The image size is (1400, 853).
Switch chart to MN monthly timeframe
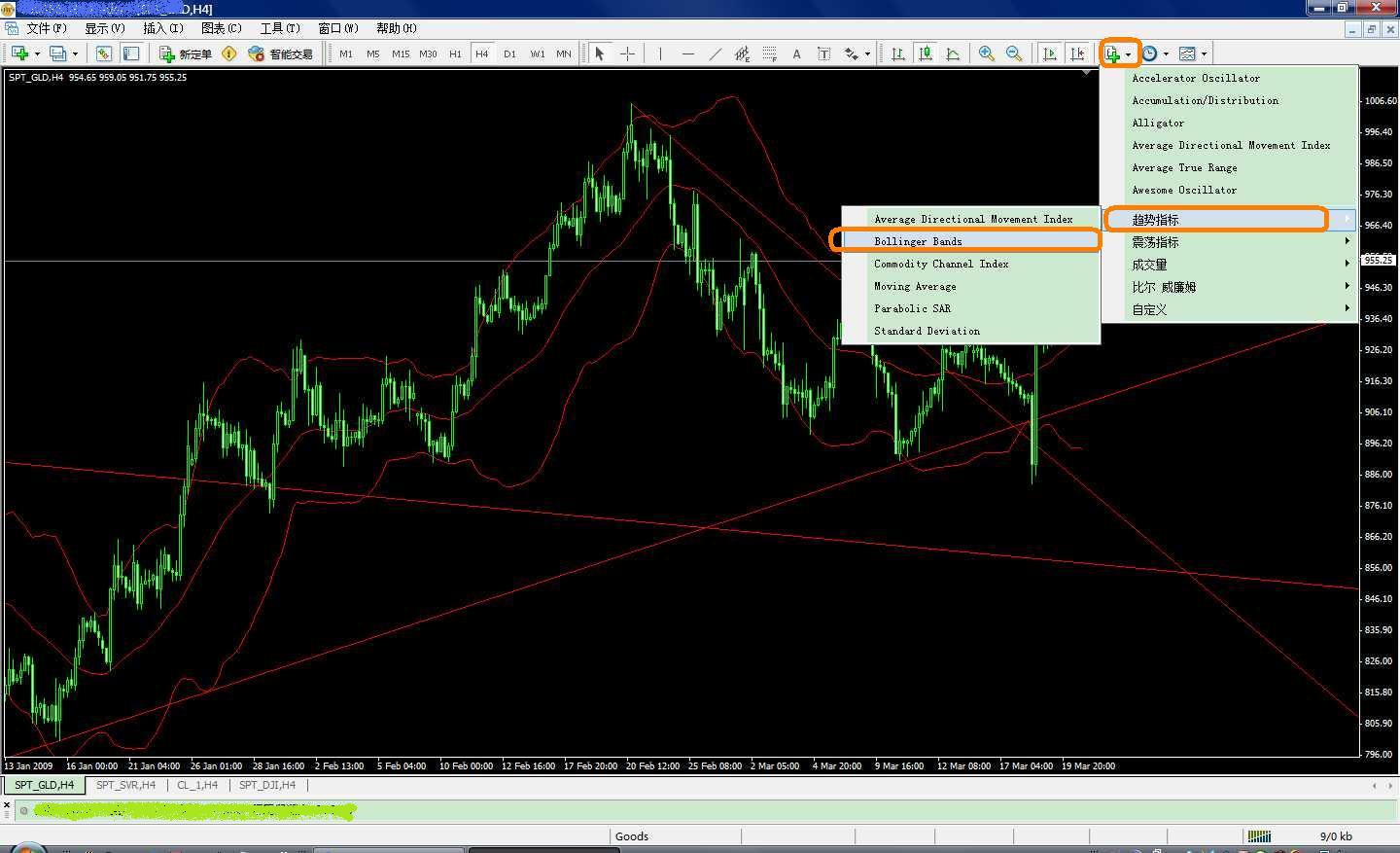tap(564, 53)
